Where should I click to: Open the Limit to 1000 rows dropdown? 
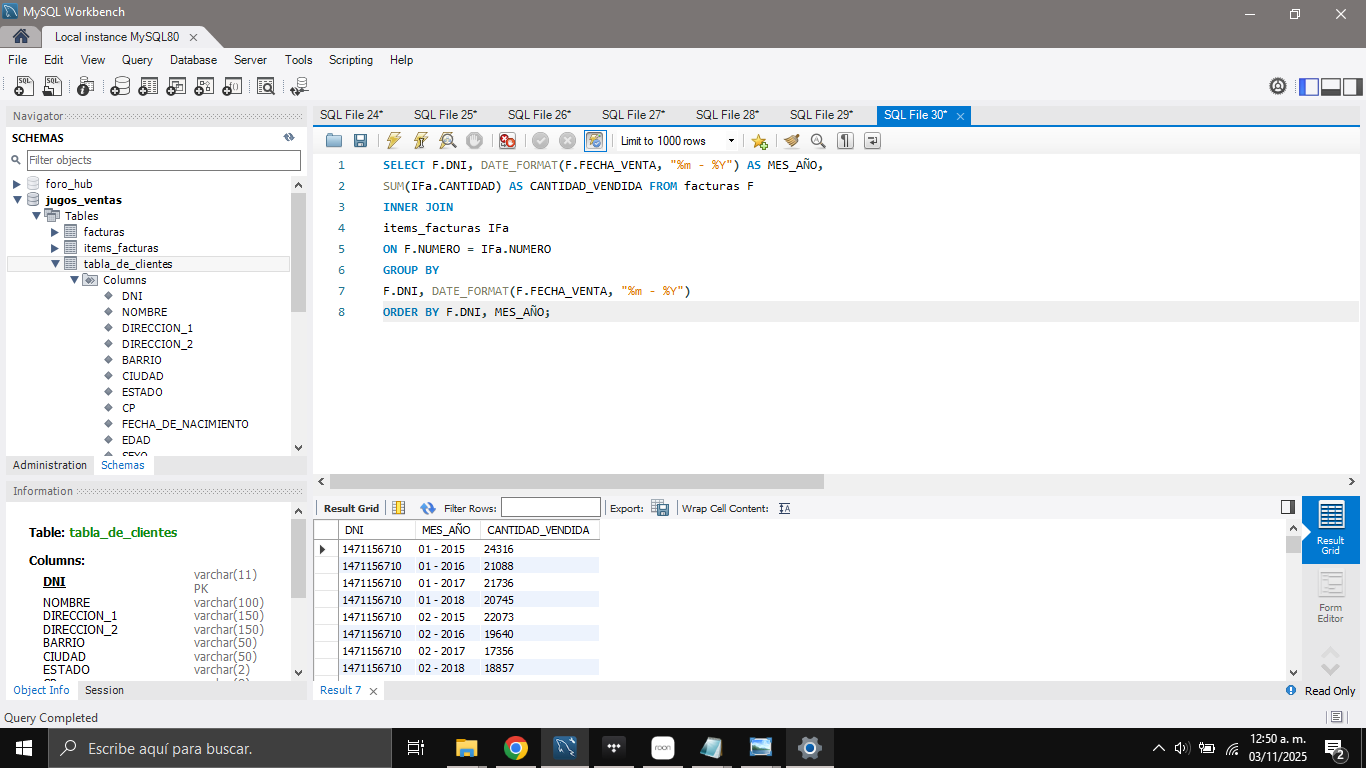coord(731,141)
